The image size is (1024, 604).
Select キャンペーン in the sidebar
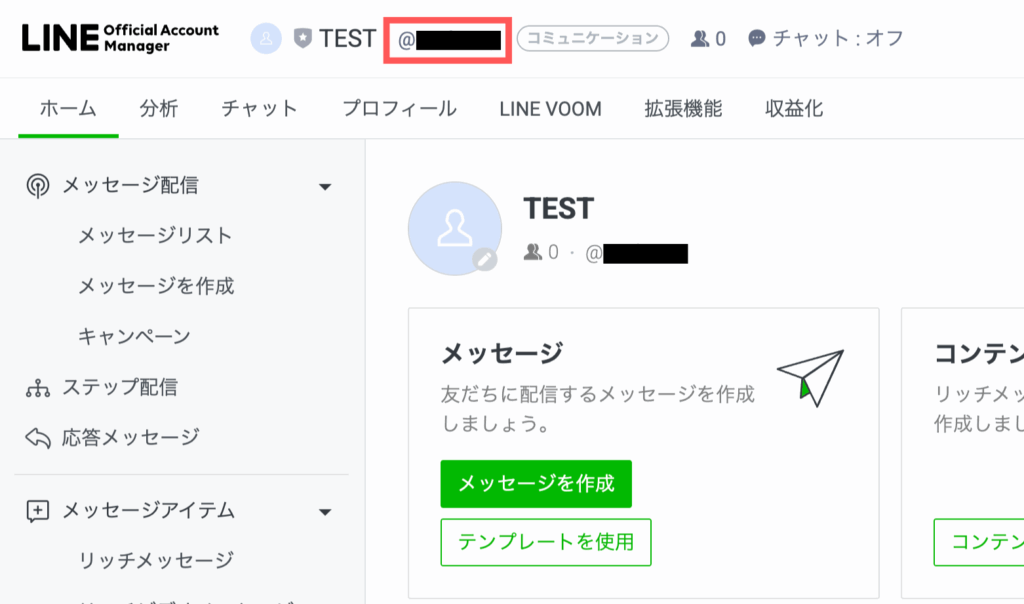[x=134, y=336]
